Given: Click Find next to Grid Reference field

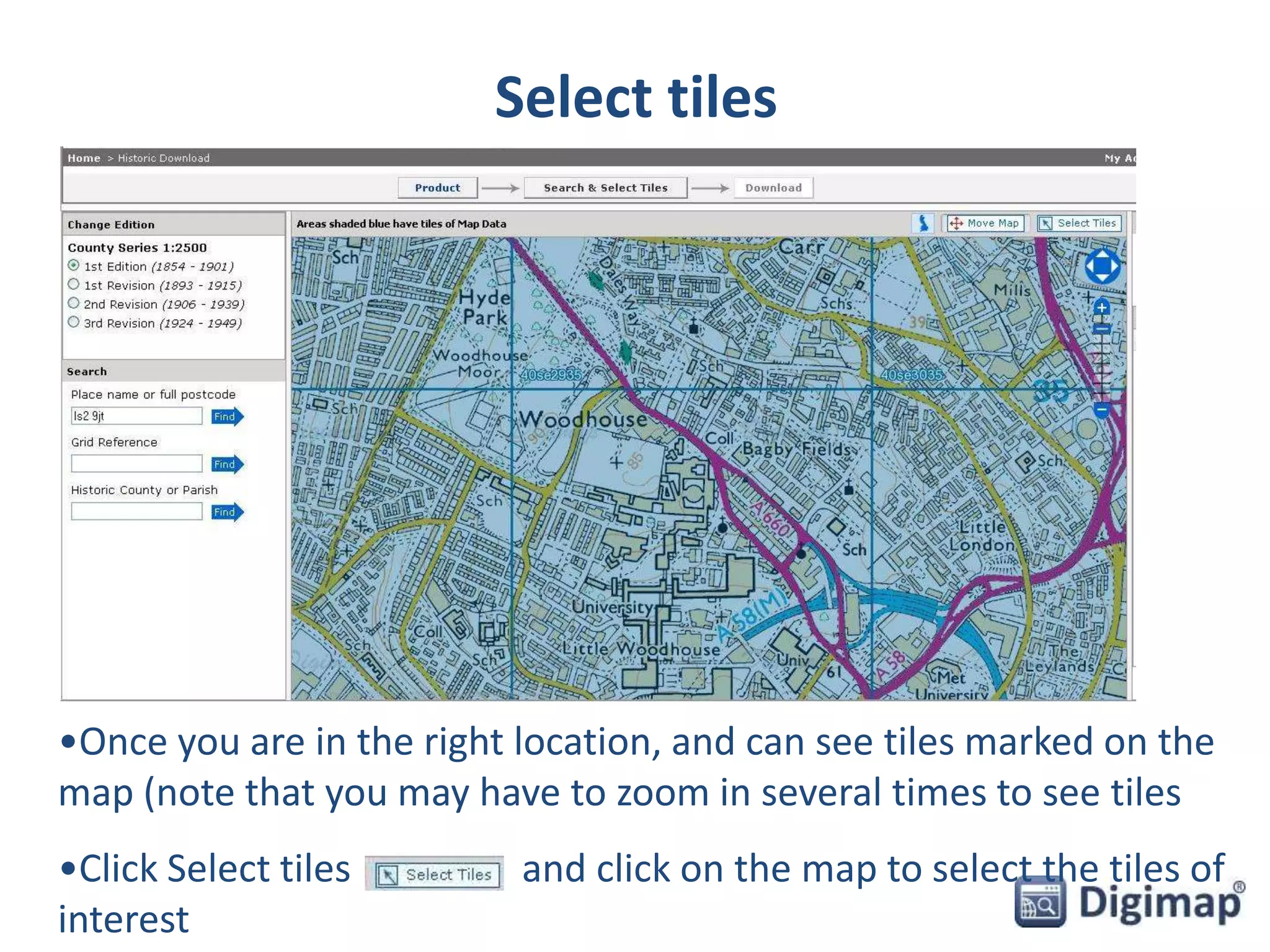Looking at the screenshot, I should pos(226,464).
